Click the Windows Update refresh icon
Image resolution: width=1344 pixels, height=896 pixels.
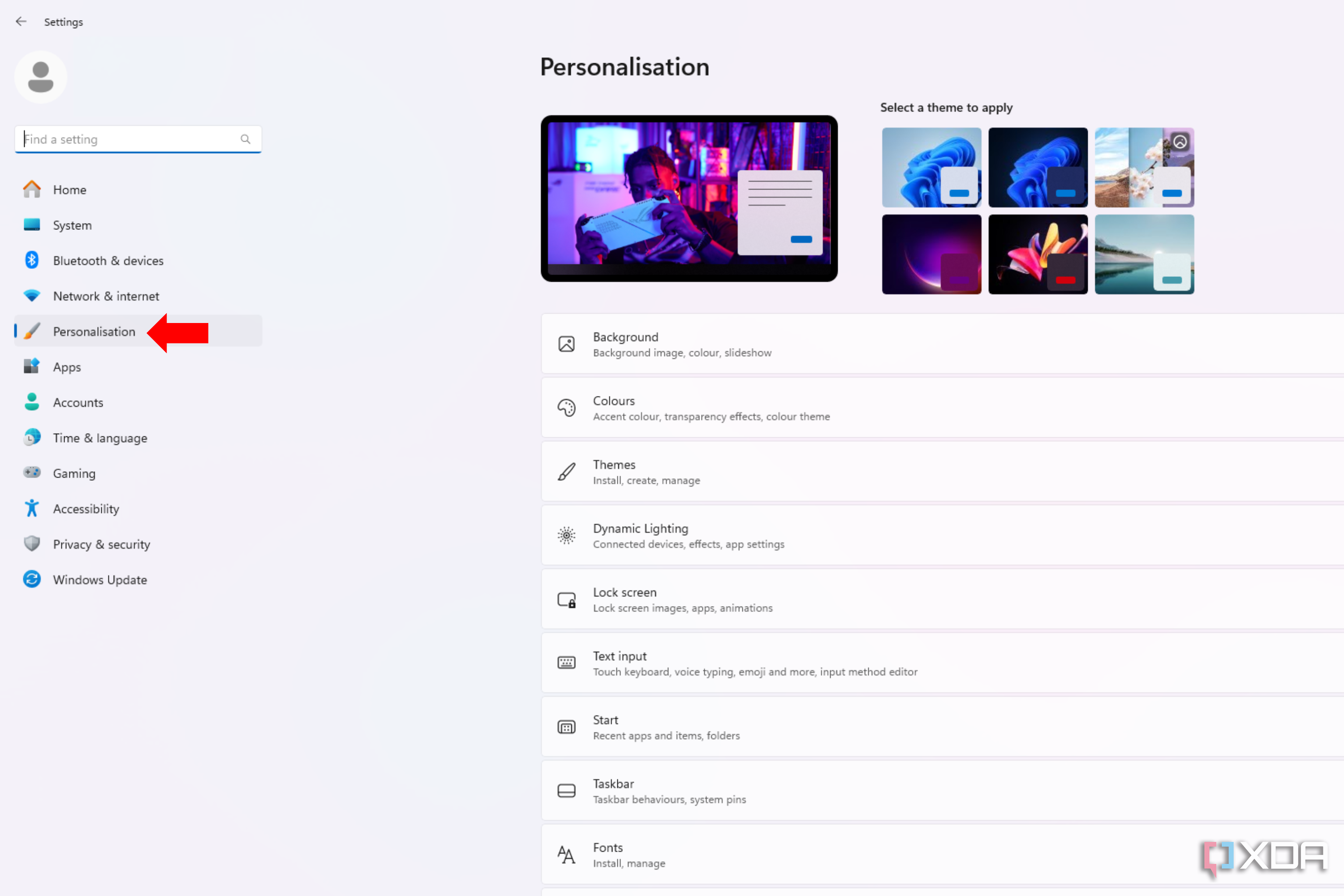pos(31,579)
